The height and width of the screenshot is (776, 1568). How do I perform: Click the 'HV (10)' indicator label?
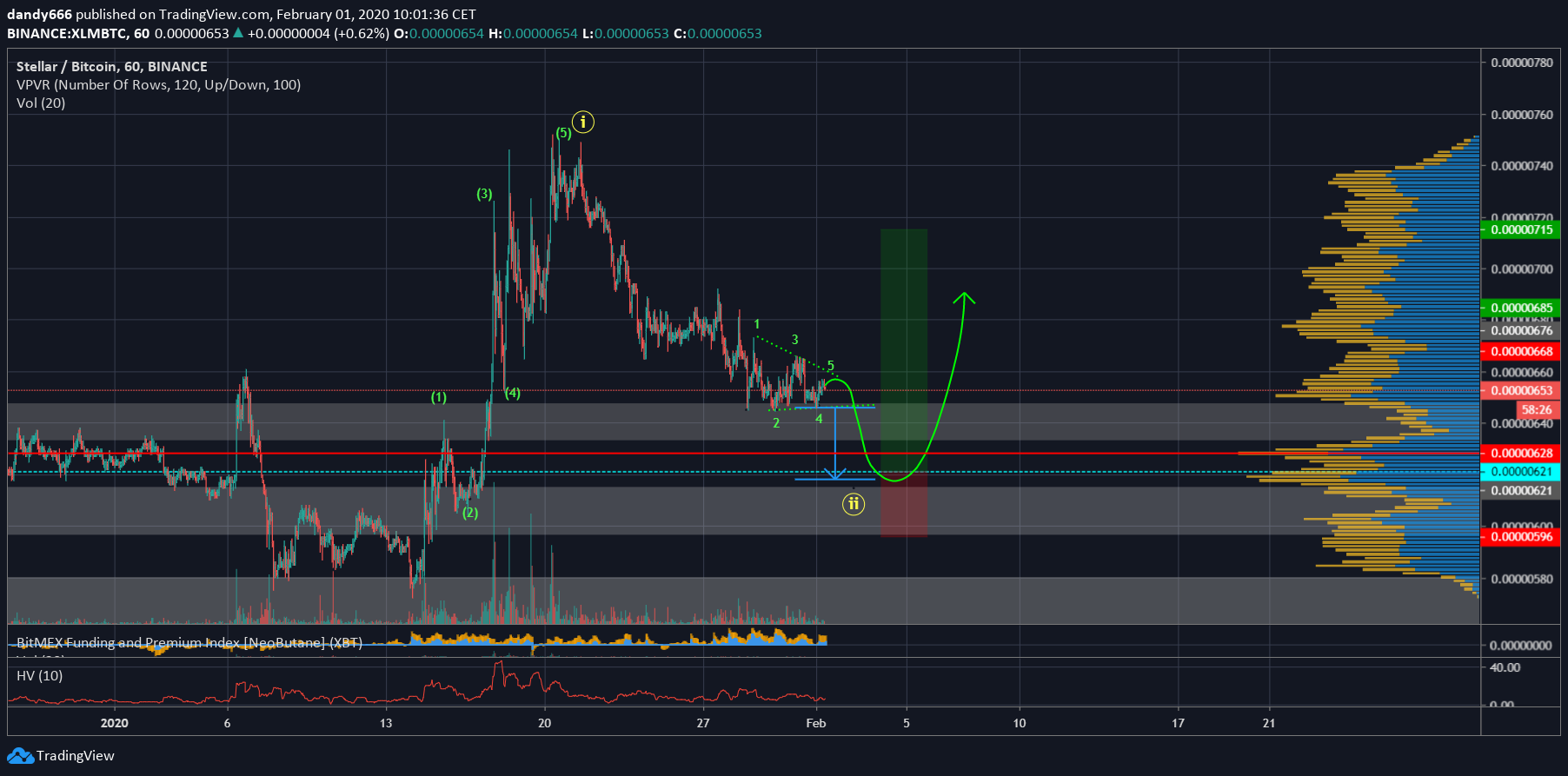coord(39,675)
